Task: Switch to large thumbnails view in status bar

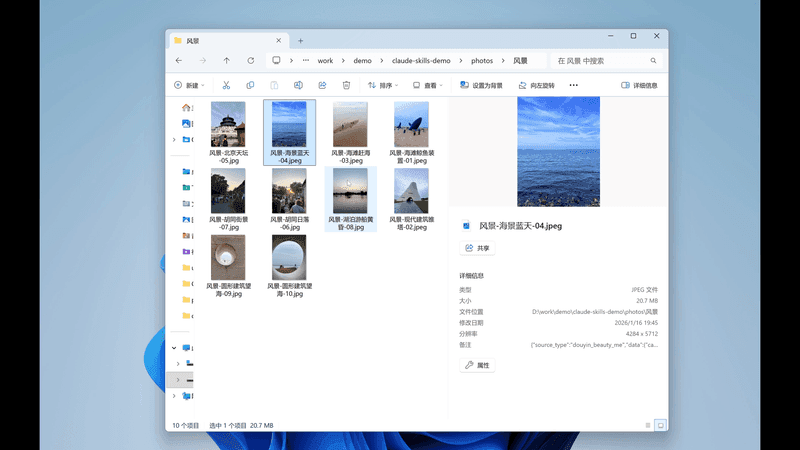Action: (660, 425)
